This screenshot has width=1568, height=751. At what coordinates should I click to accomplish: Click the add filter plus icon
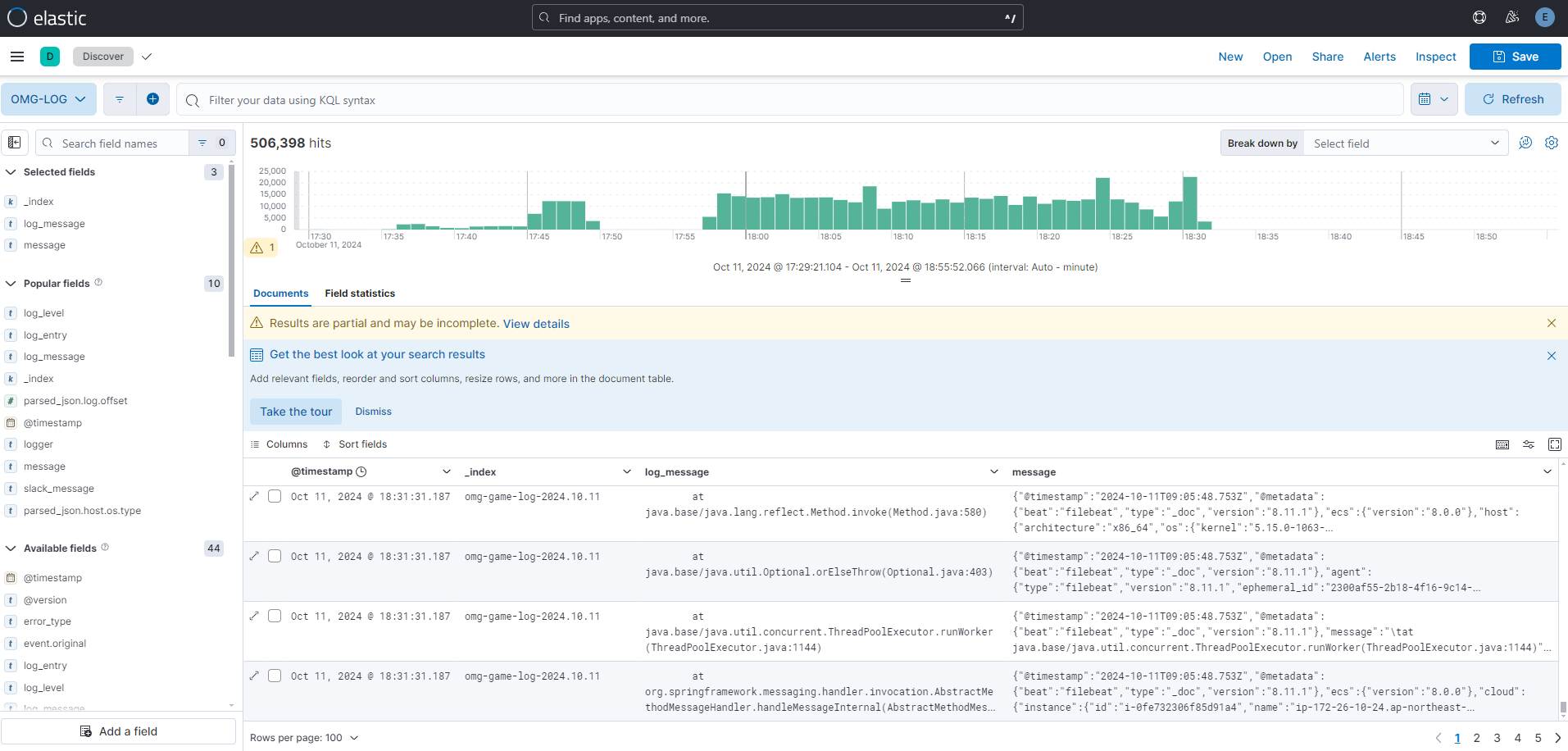tap(152, 99)
